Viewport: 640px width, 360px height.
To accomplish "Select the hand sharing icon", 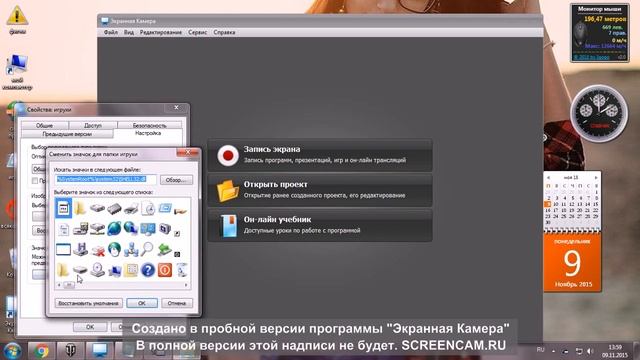I will pyautogui.click(x=180, y=210).
